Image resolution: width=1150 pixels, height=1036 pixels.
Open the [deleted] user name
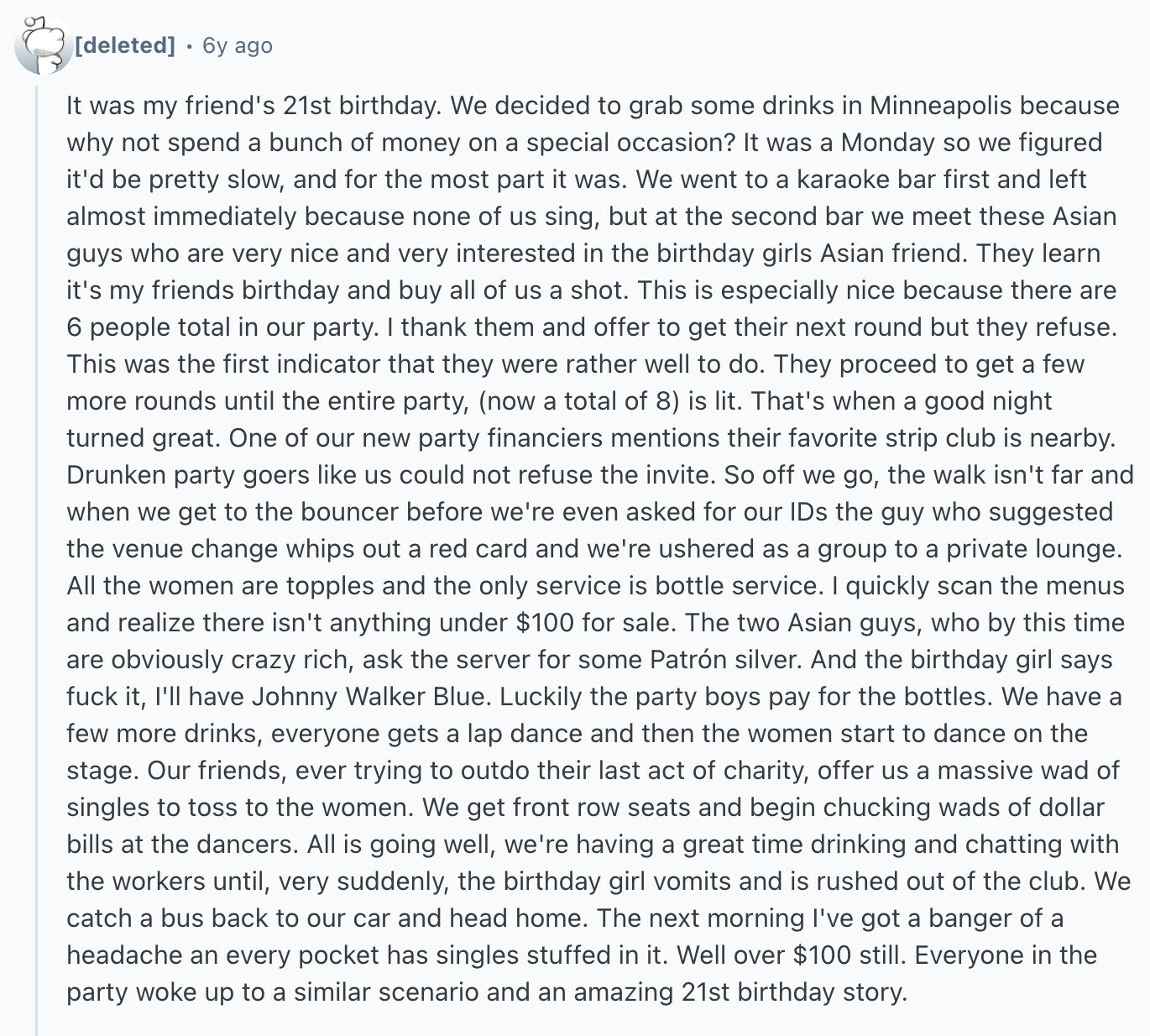point(125,45)
